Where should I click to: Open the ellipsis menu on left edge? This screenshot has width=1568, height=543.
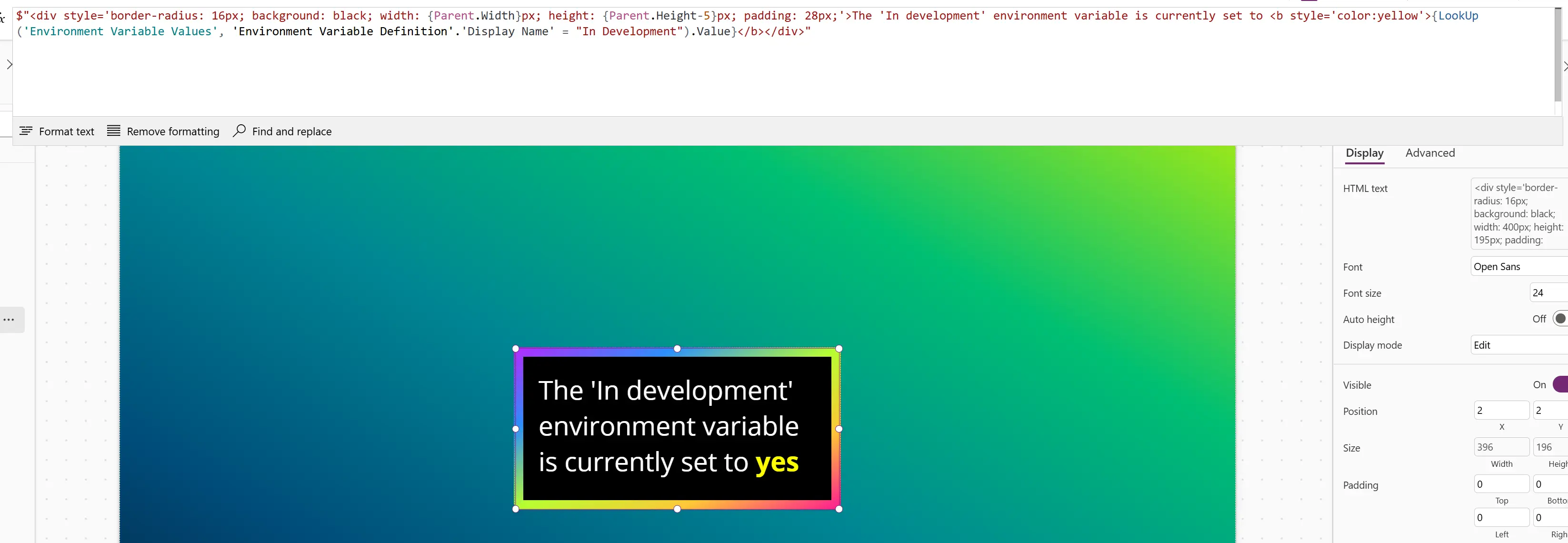point(9,320)
